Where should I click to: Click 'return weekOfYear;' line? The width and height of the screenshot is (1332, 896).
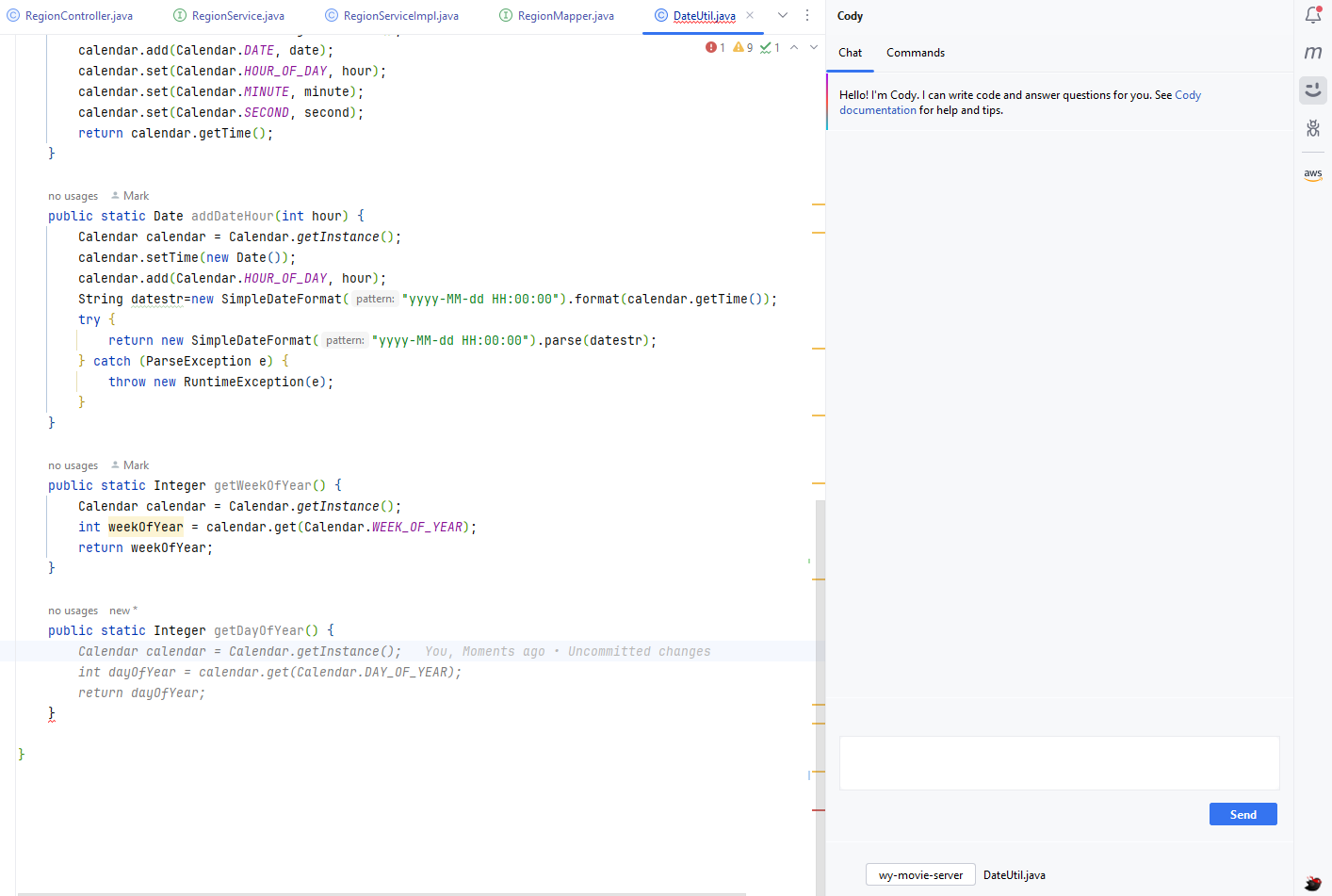pos(146,547)
